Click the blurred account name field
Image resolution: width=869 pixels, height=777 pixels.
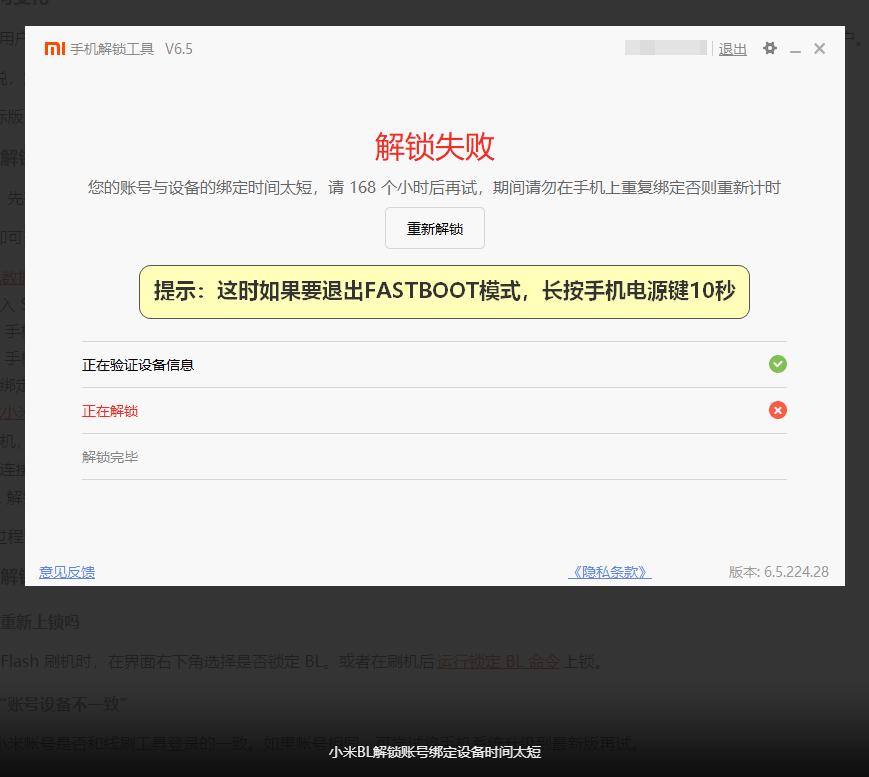[x=666, y=48]
